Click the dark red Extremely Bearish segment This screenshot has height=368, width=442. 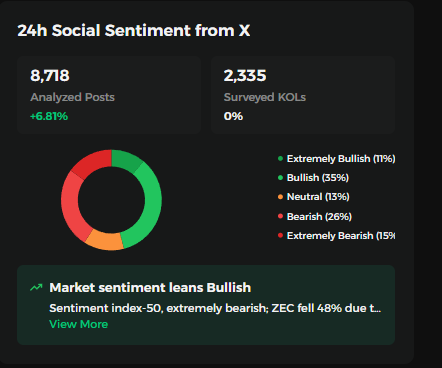[x=93, y=162]
